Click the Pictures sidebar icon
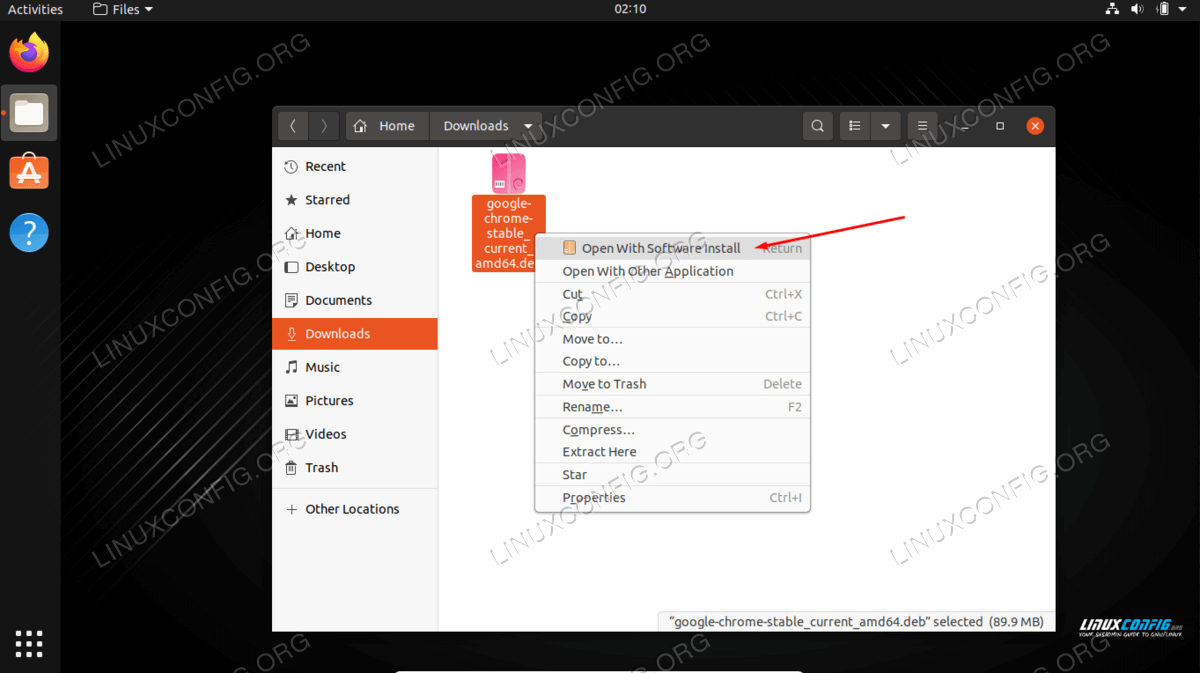Viewport: 1200px width, 673px height. [x=291, y=401]
